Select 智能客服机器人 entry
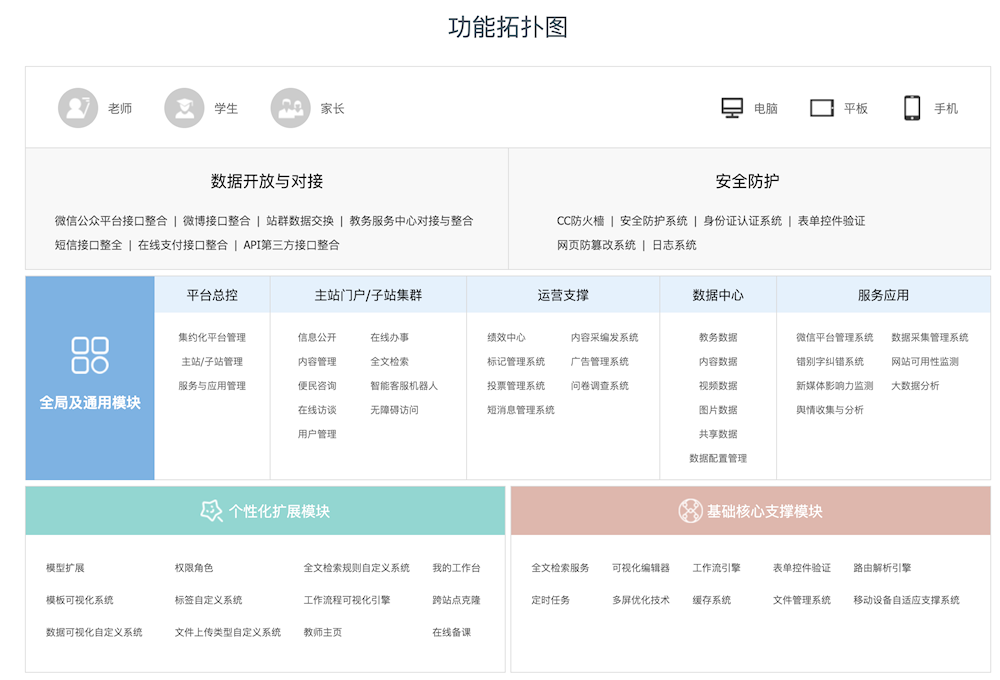This screenshot has height=680, width=1000. (404, 386)
